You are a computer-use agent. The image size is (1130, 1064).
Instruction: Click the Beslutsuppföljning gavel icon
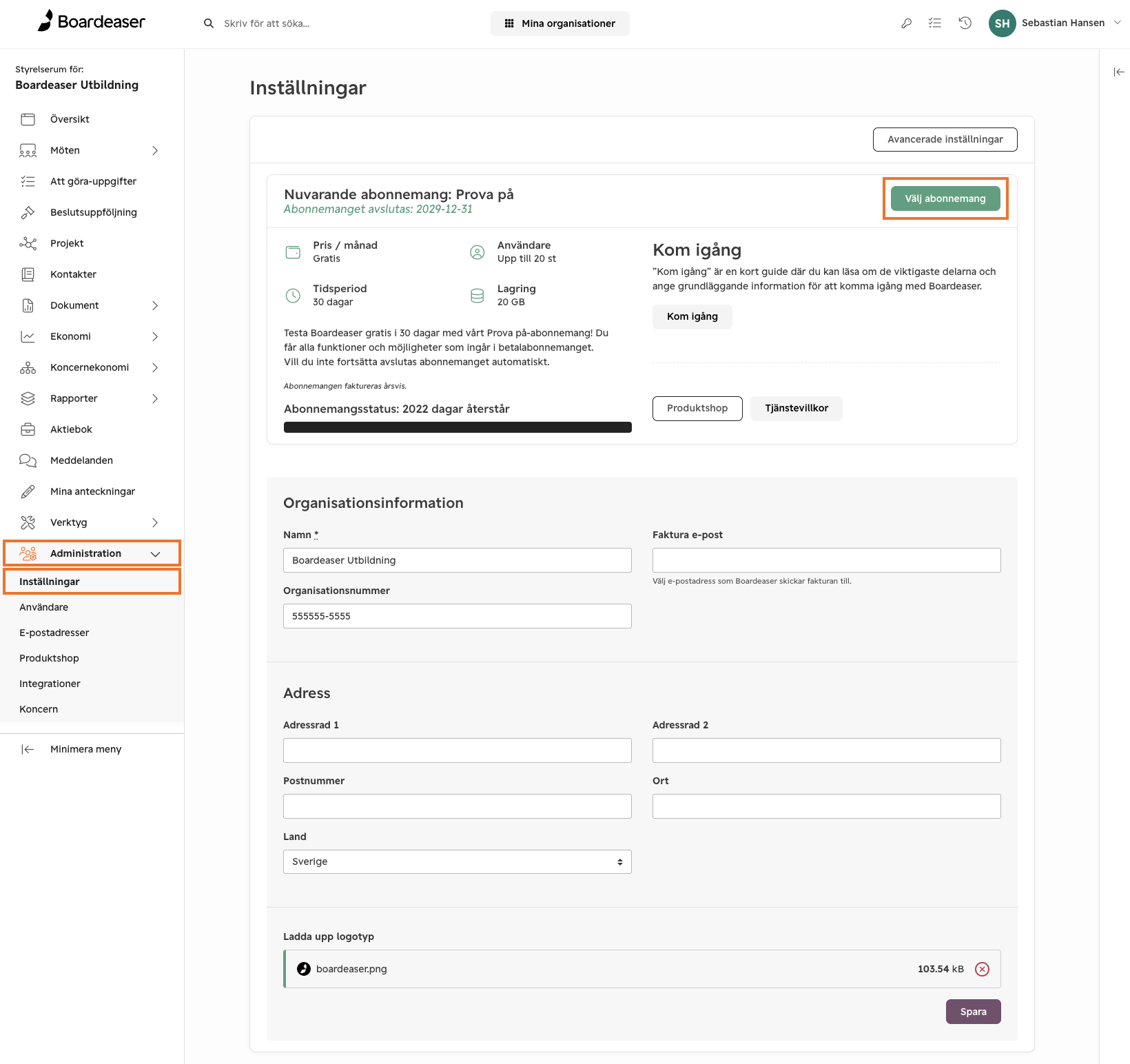coord(28,212)
